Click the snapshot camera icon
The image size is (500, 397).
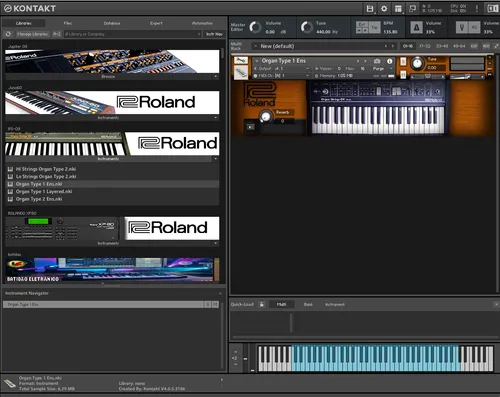click(377, 61)
